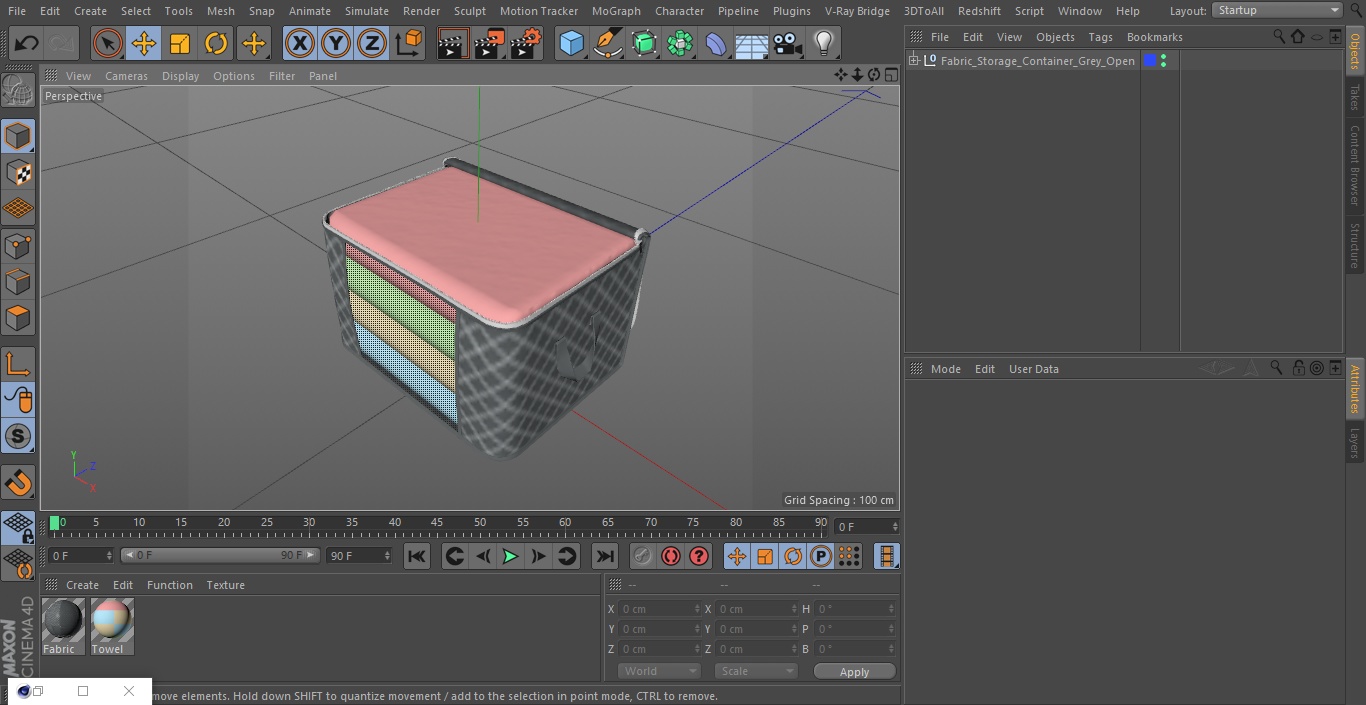Click the end frame field 90 F

[x=358, y=555]
